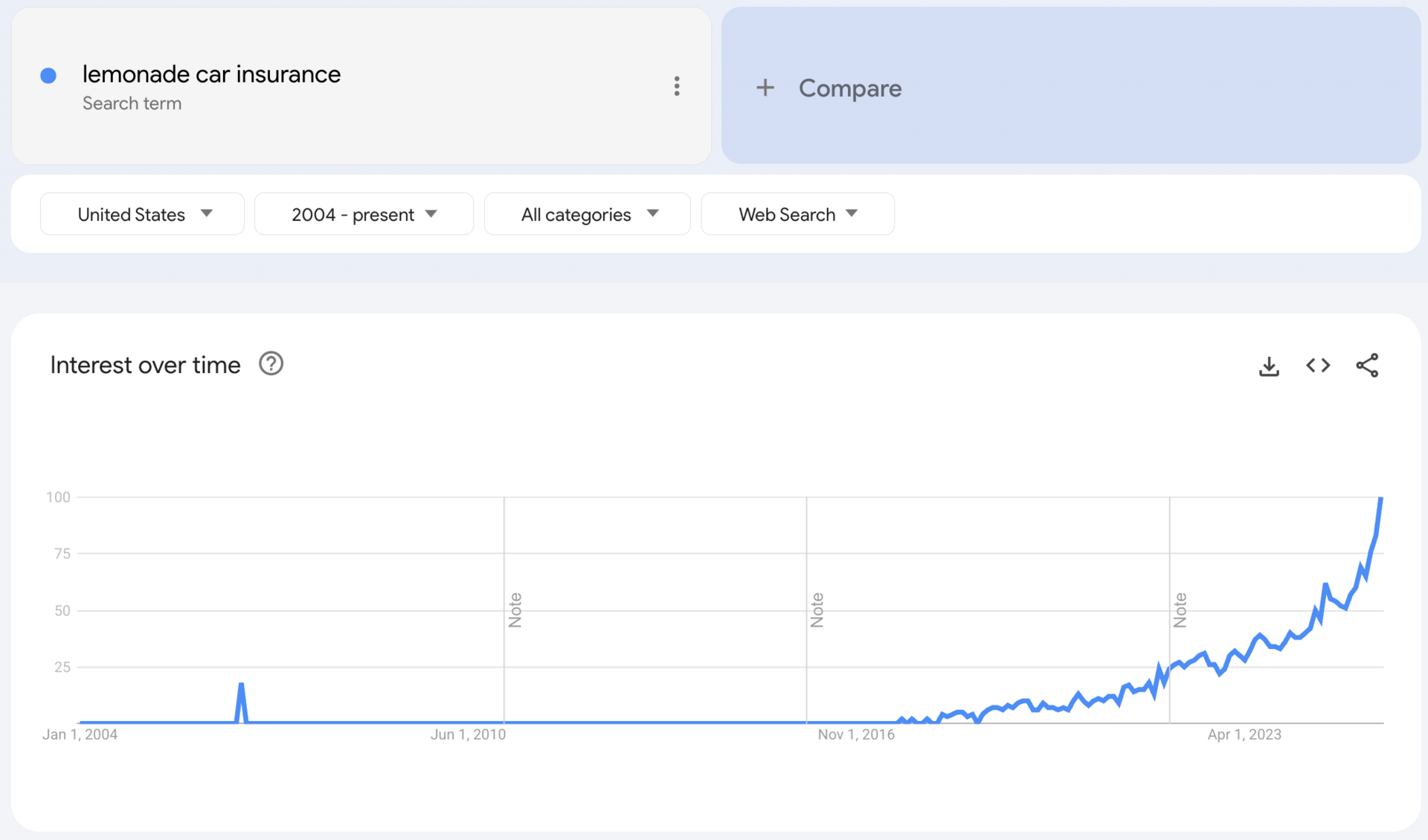This screenshot has height=840, width=1428.
Task: Download the Interest over time chart data
Action: (x=1269, y=366)
